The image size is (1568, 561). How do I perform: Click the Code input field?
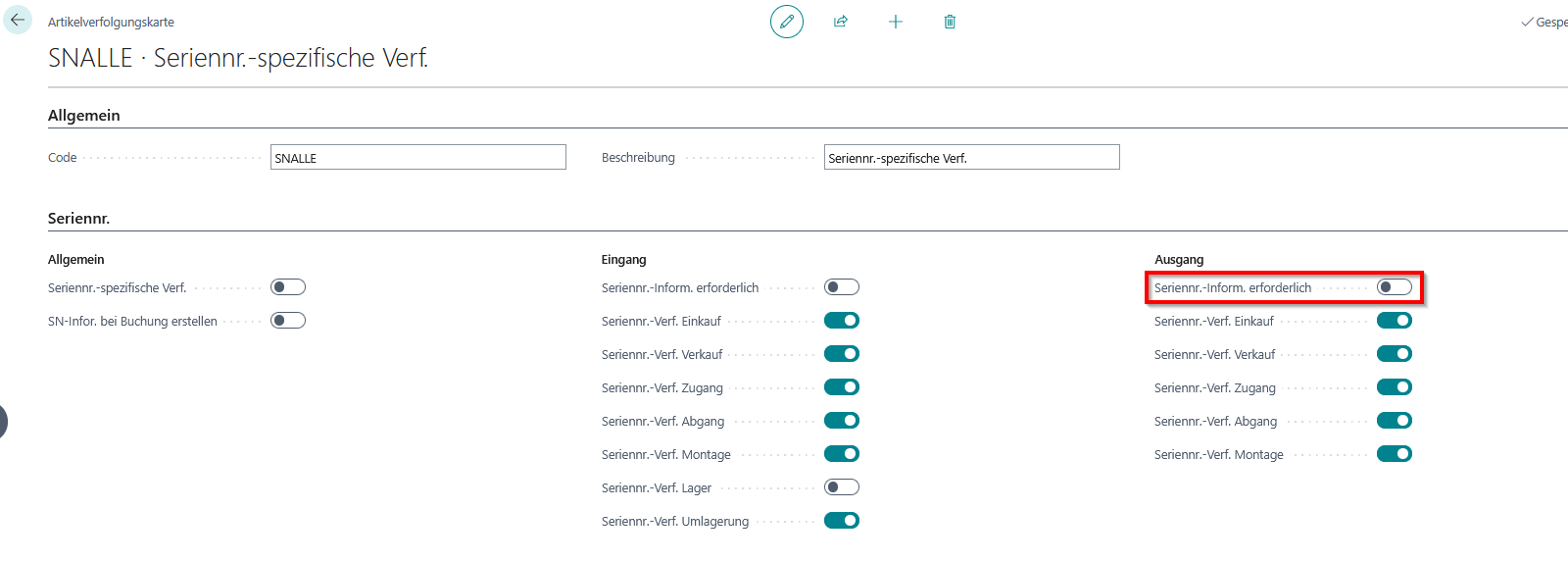[417, 158]
